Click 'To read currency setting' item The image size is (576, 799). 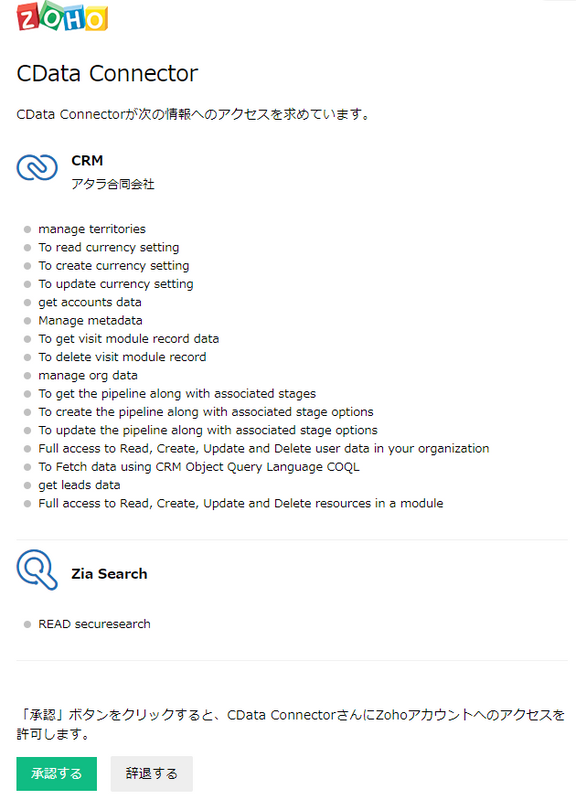109,247
